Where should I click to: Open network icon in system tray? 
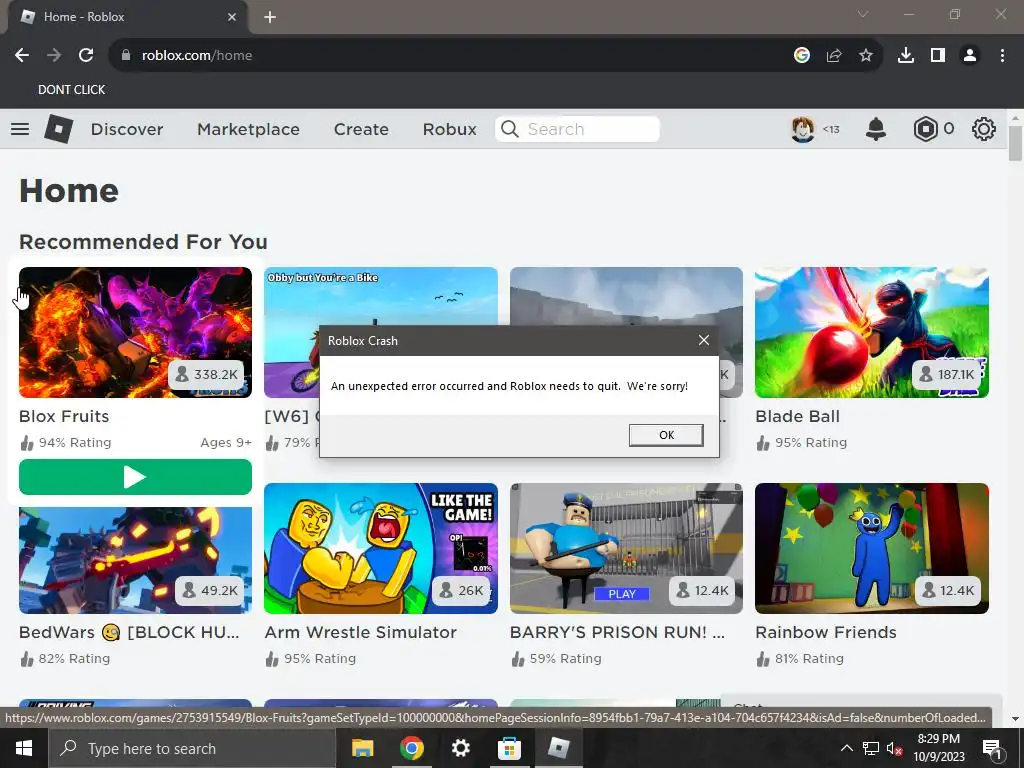(871, 748)
